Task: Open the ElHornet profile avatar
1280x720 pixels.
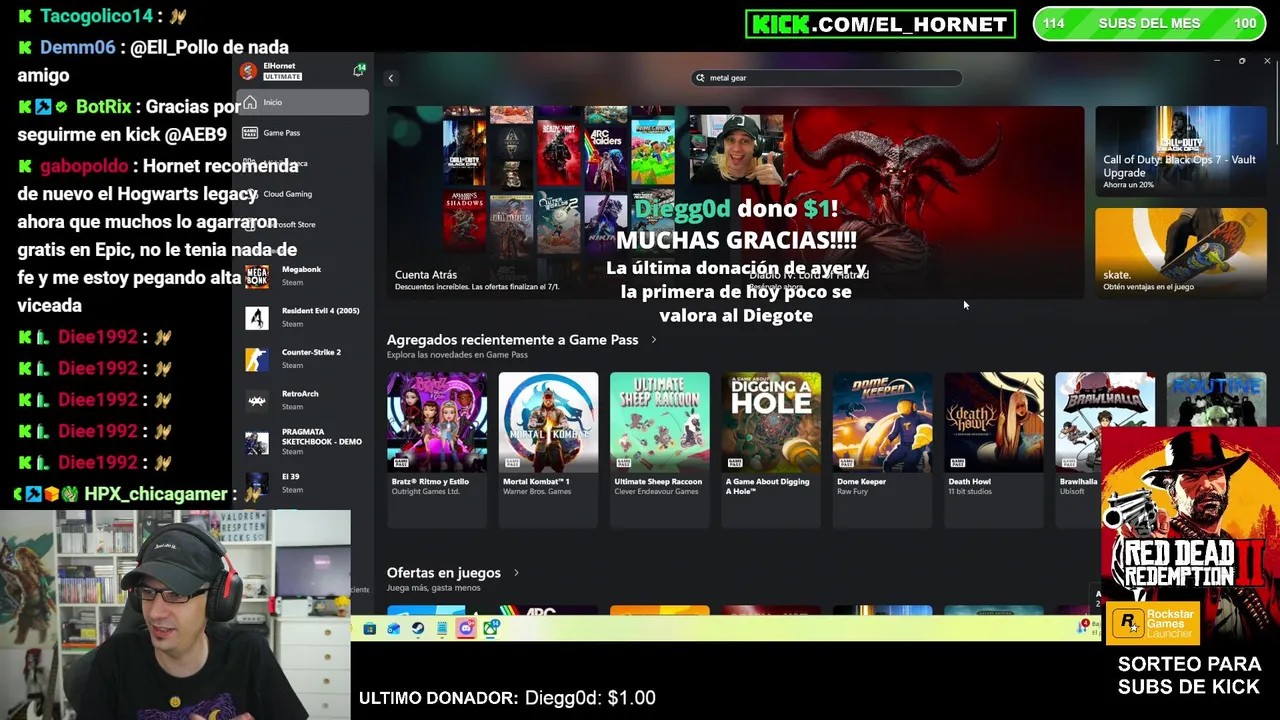Action: click(x=248, y=71)
